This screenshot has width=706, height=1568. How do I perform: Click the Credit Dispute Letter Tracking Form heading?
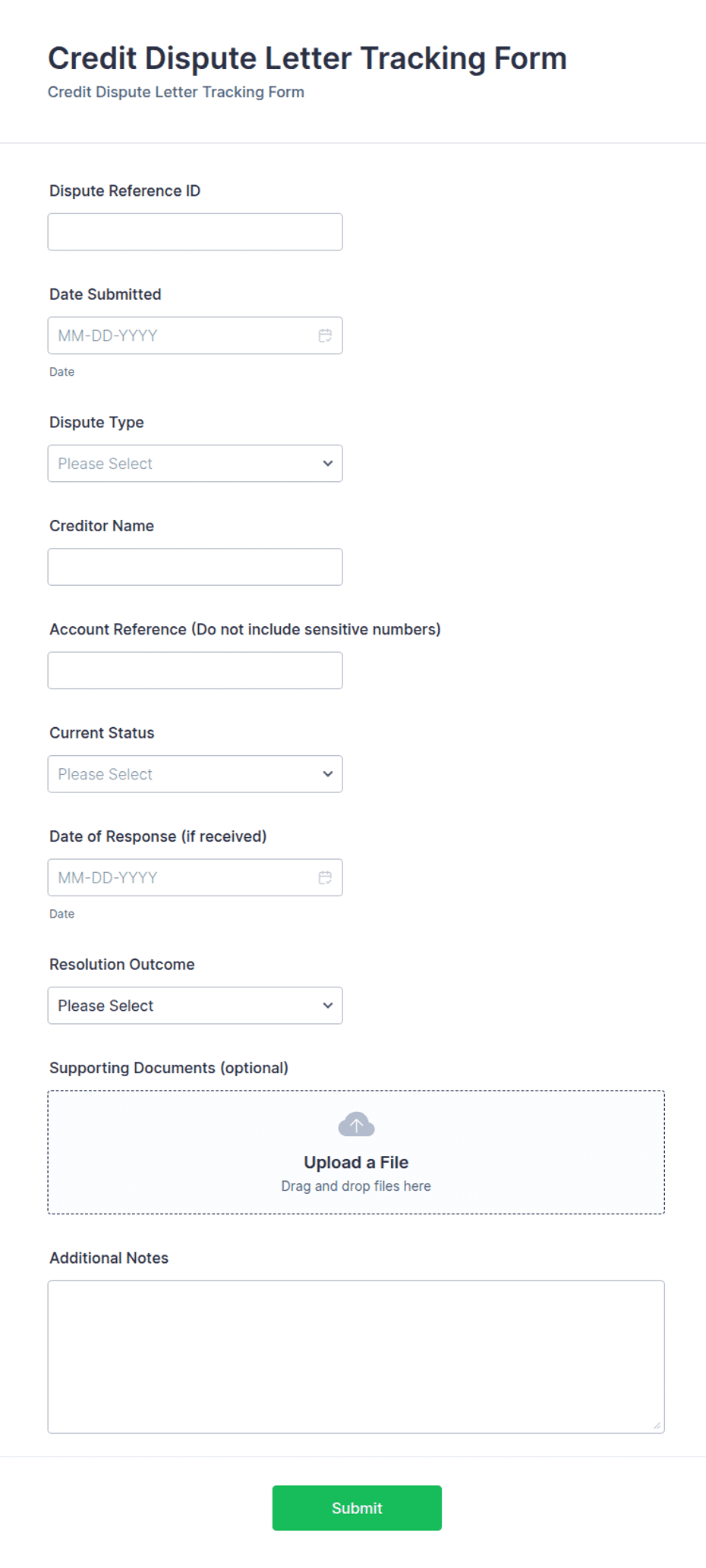pyautogui.click(x=307, y=58)
